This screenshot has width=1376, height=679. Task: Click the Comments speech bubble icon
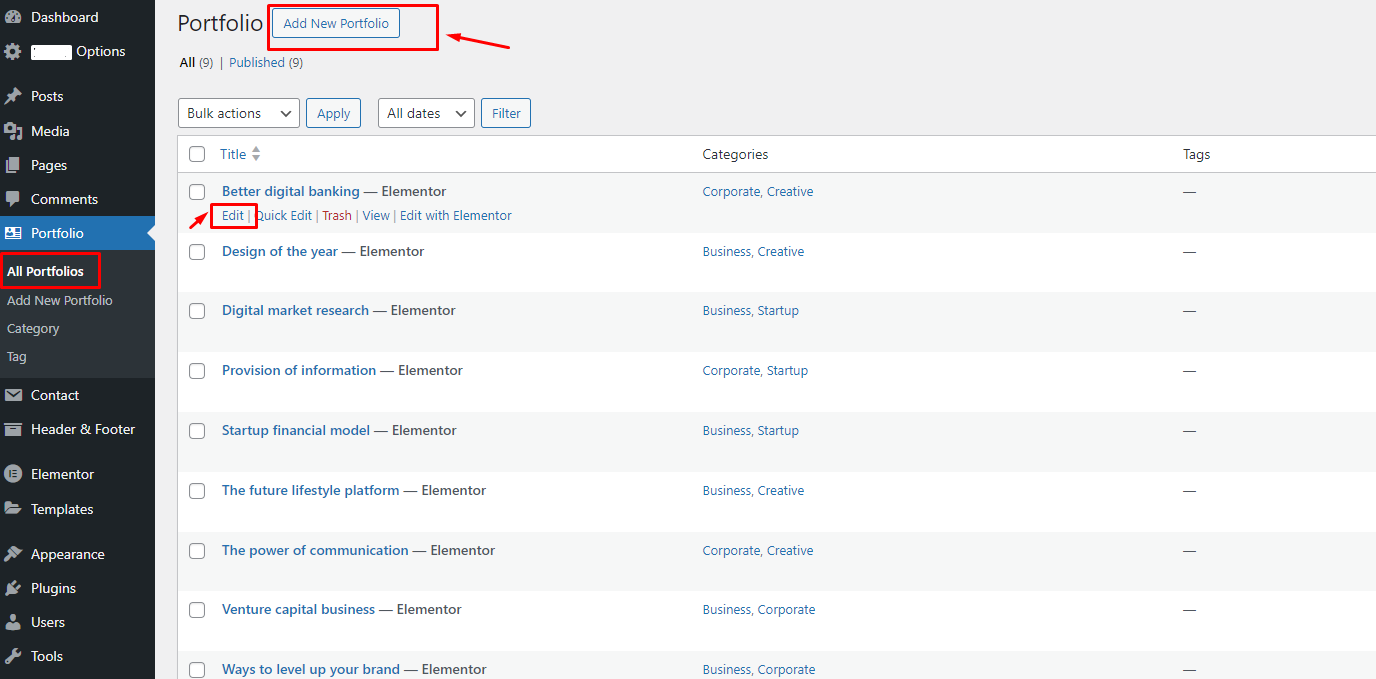[13, 199]
